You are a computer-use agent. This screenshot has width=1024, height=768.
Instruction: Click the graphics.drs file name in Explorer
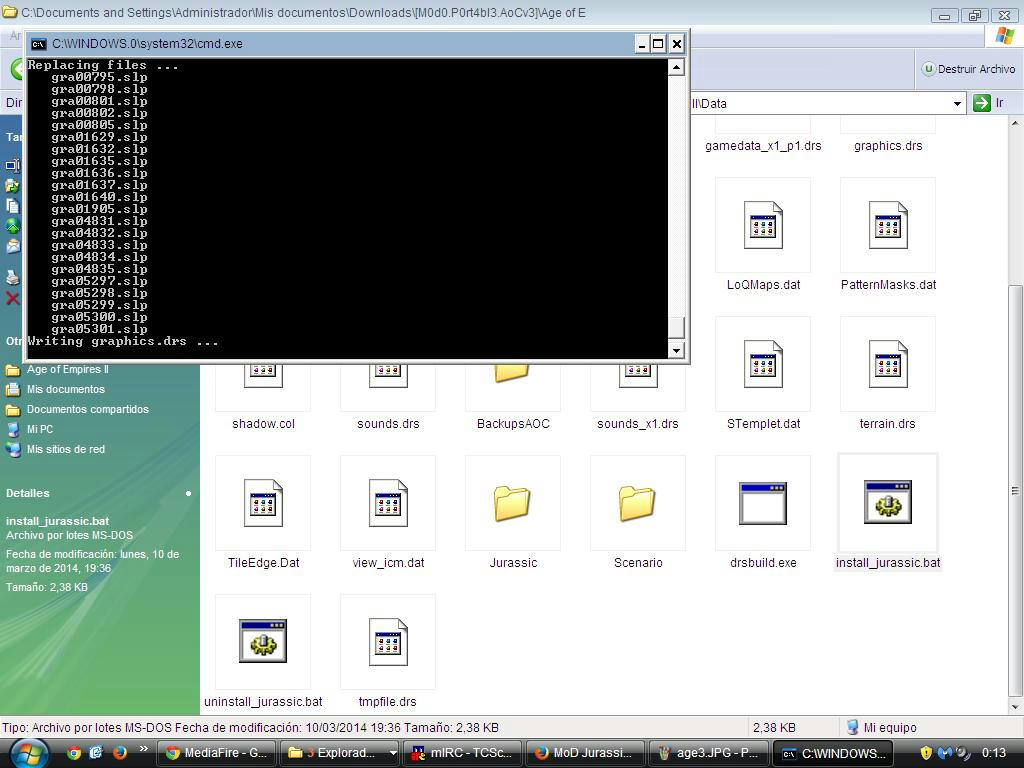888,146
